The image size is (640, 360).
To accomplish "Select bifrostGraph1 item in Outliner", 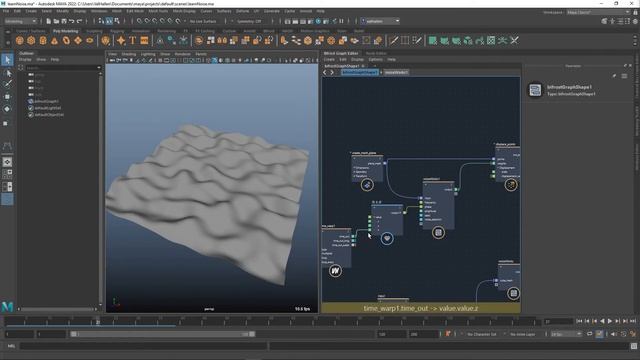I will 46,101.
